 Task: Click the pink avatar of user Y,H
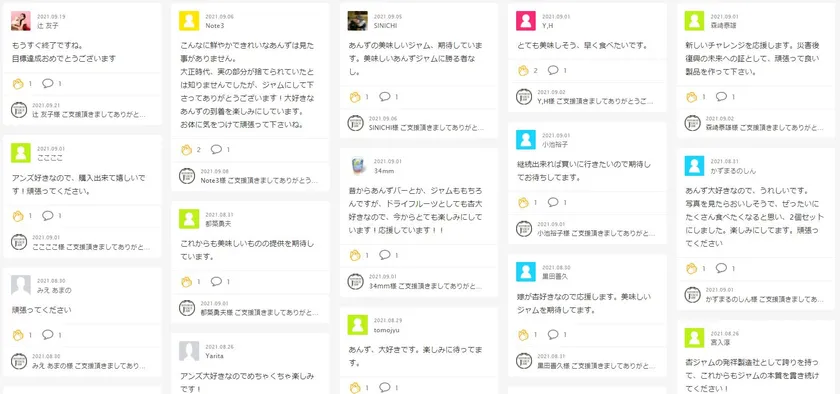(526, 21)
